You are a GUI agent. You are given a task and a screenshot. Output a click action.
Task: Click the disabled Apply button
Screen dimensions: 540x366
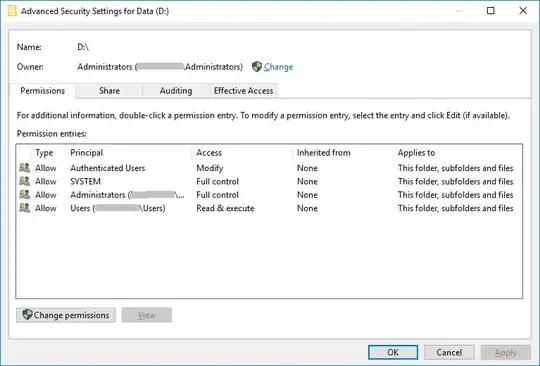pos(506,353)
